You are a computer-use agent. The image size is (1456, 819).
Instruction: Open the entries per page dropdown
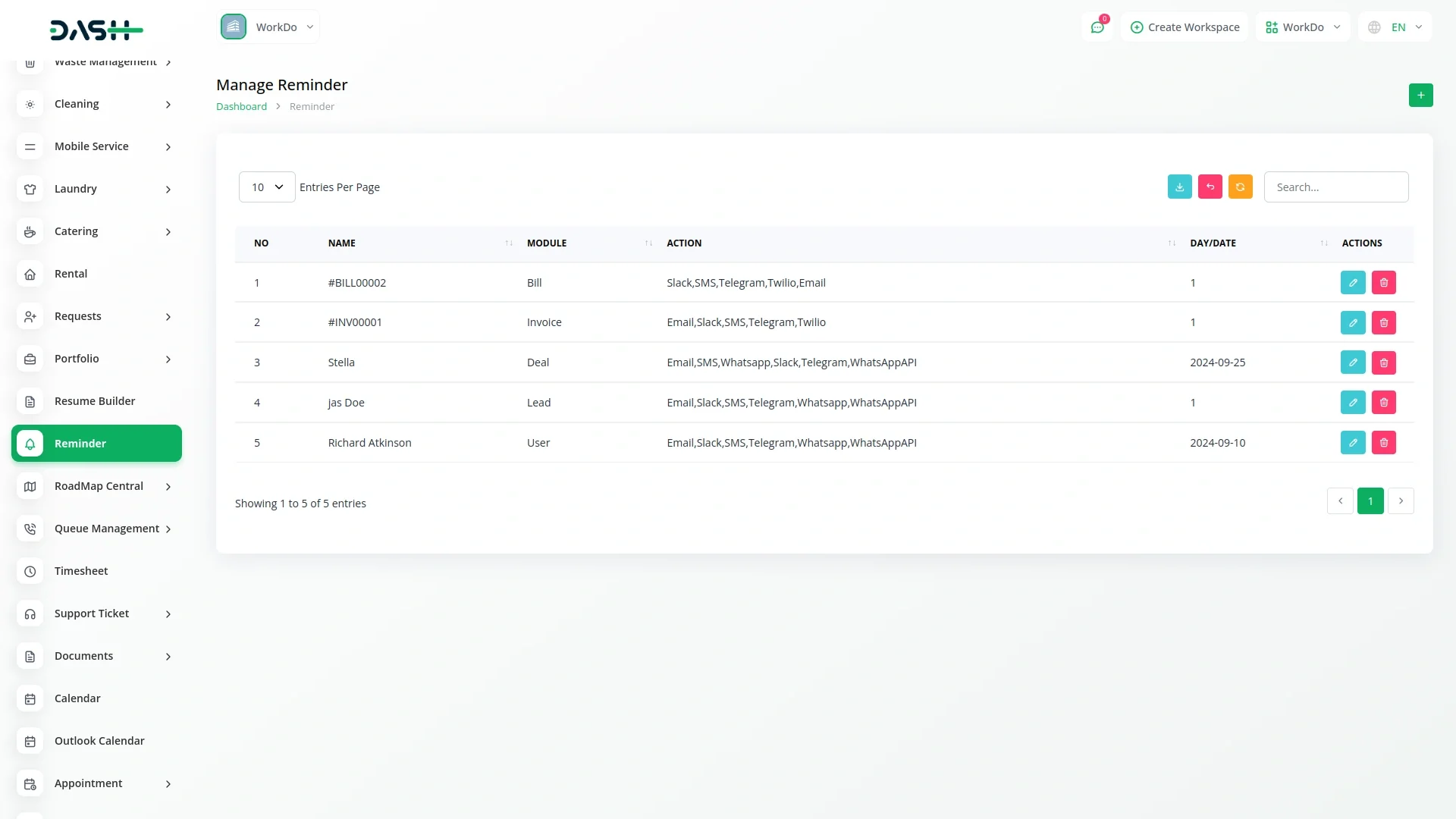tap(267, 187)
